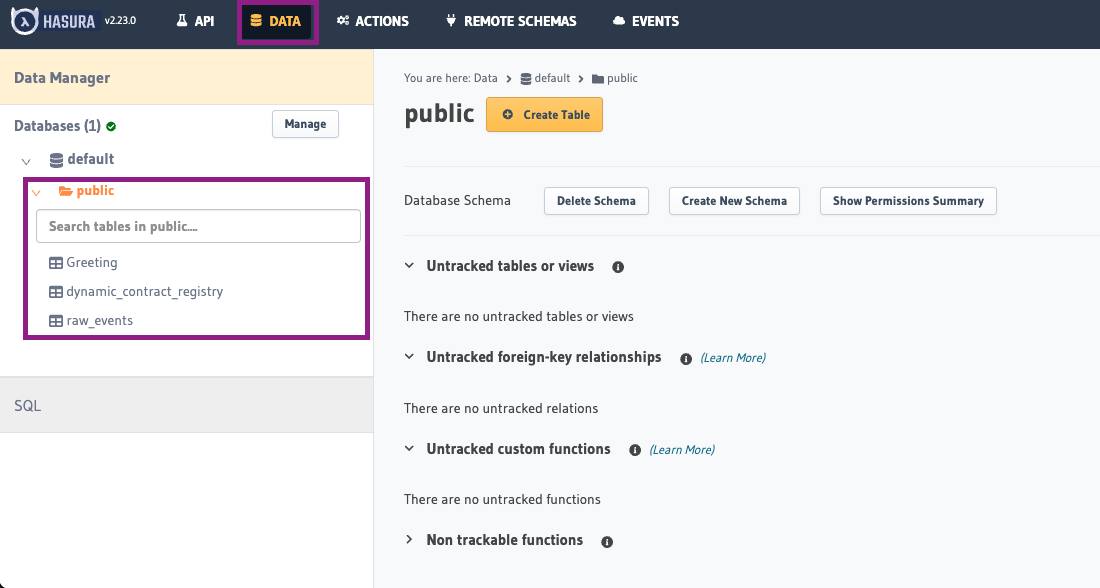Click the Manage databases button
Image resolution: width=1100 pixels, height=588 pixels.
[305, 124]
